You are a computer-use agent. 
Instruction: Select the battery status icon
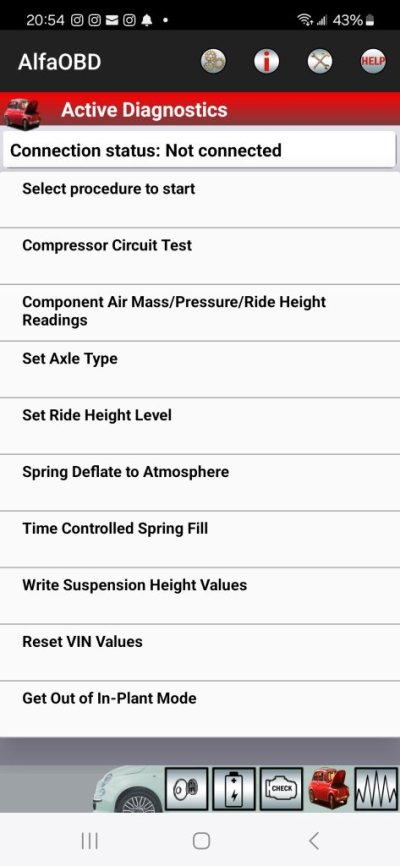234,789
